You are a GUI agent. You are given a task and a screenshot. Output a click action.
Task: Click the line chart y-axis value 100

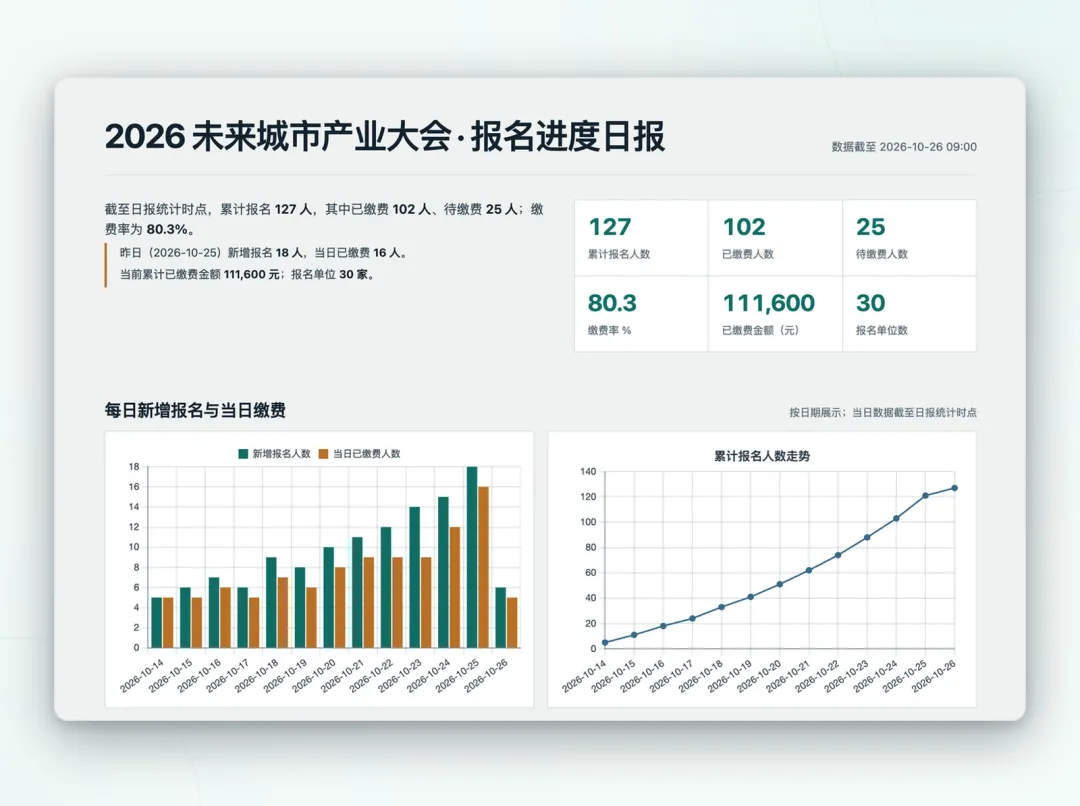[588, 522]
